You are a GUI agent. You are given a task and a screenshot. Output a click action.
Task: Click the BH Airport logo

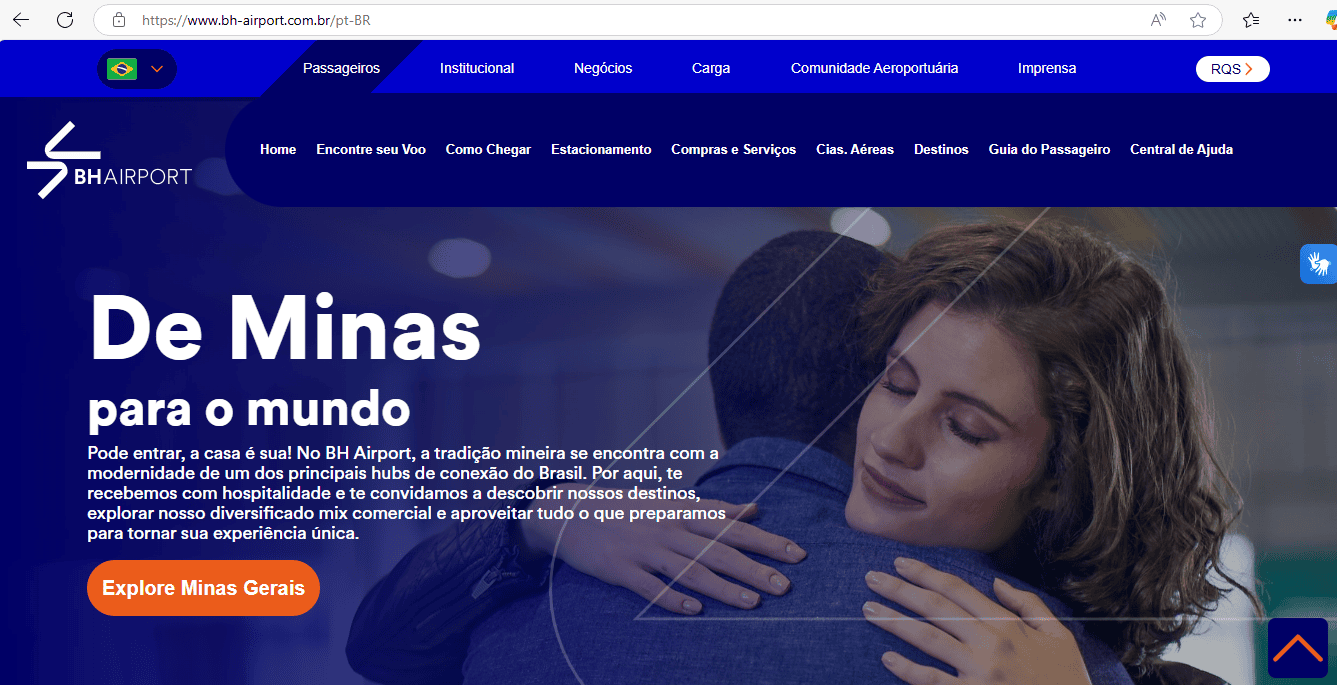pos(109,160)
